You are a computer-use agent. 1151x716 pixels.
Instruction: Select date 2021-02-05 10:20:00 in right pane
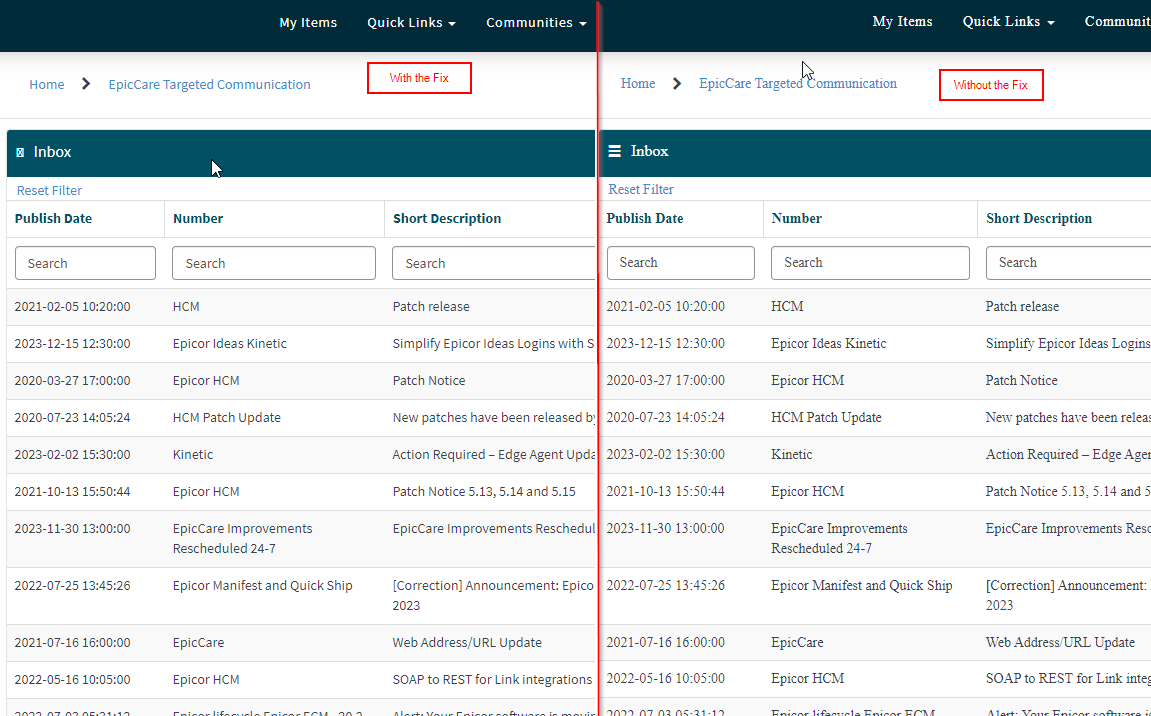pyautogui.click(x=665, y=306)
